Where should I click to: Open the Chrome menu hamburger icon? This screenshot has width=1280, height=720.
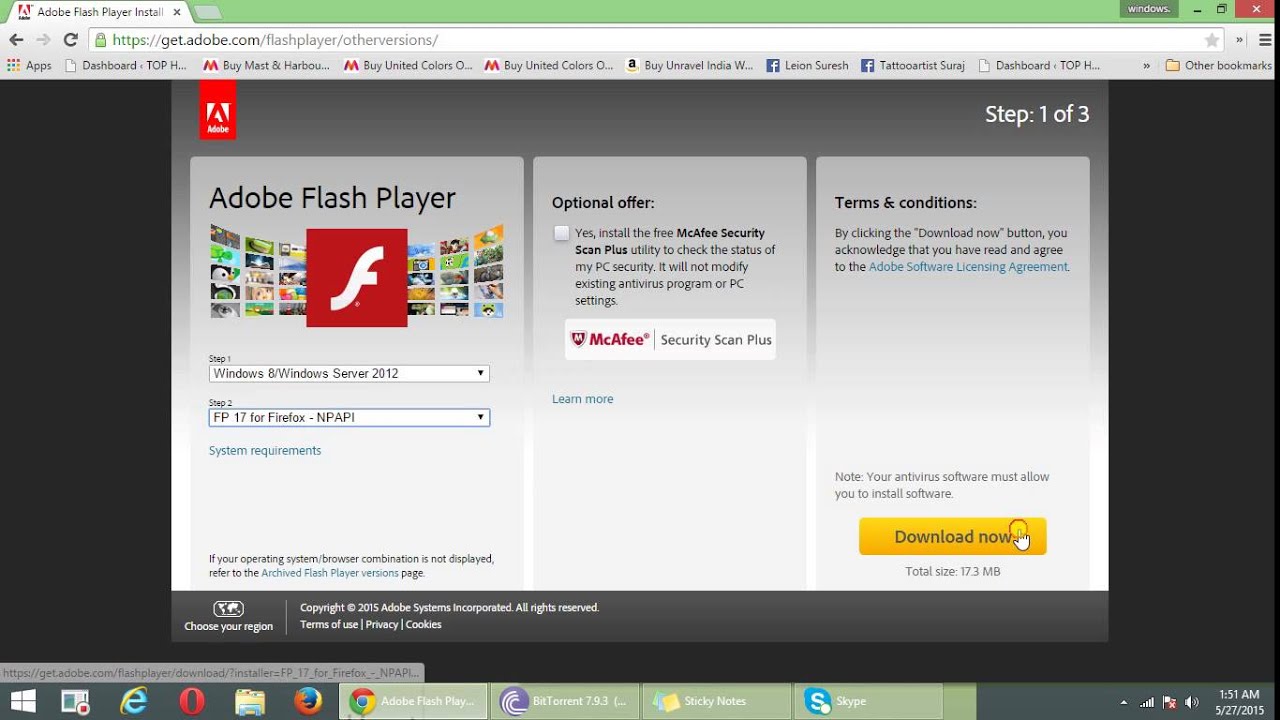[x=1263, y=40]
